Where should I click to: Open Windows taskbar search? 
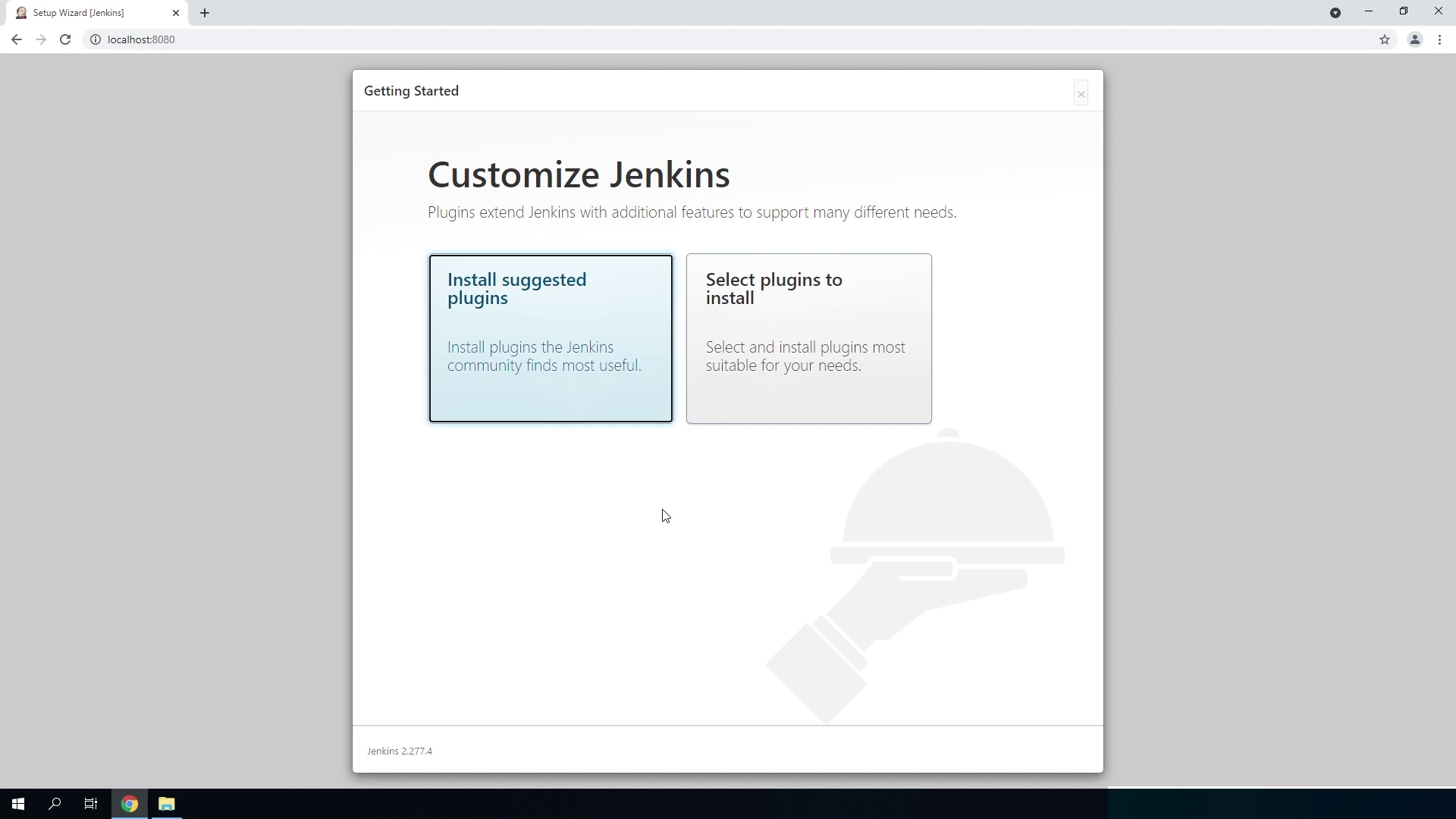[x=55, y=804]
